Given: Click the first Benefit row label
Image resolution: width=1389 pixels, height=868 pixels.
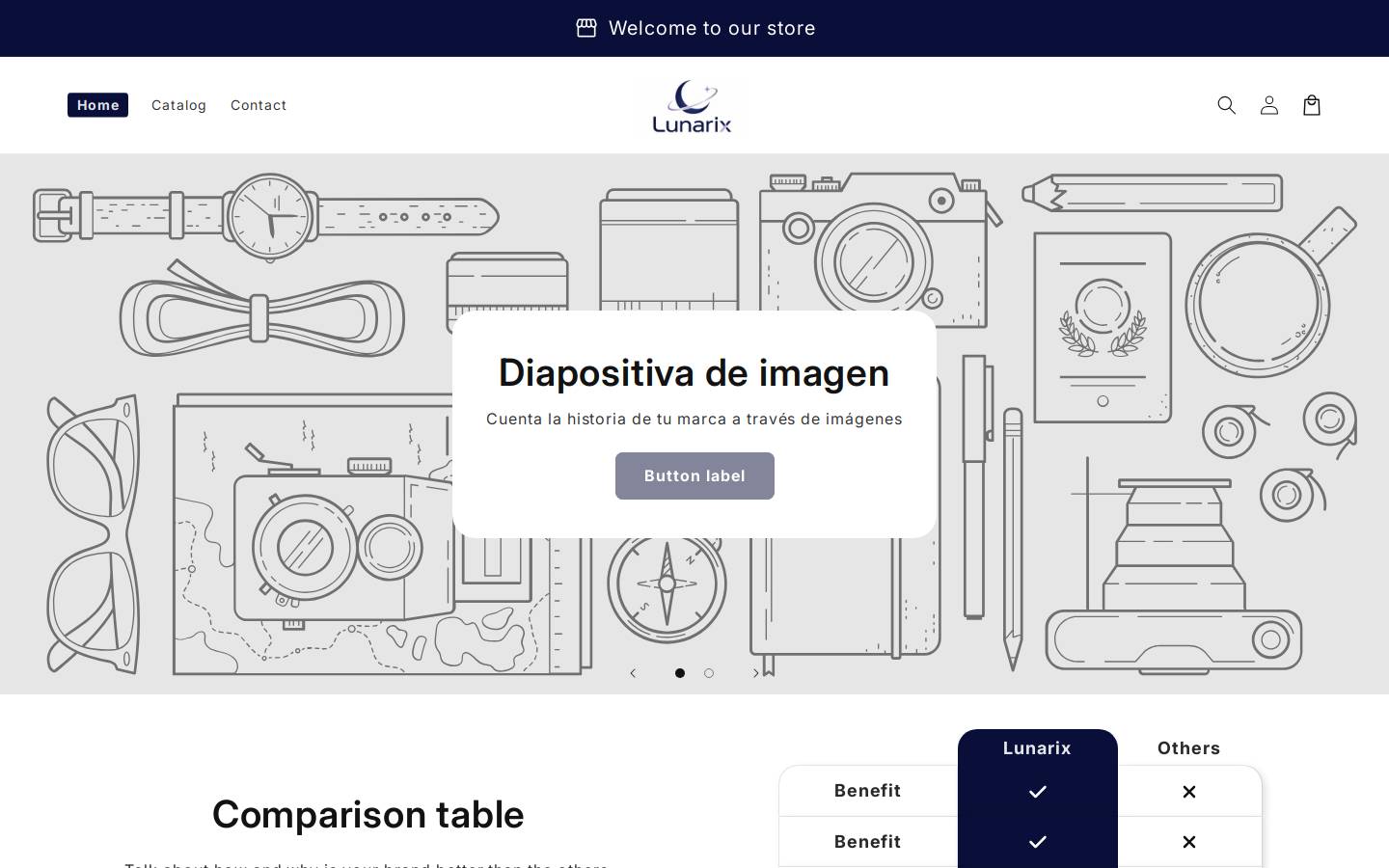Looking at the screenshot, I should click(867, 791).
